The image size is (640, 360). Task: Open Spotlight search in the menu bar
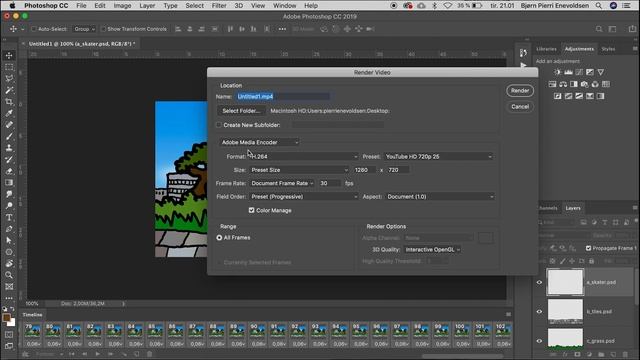[598, 6]
